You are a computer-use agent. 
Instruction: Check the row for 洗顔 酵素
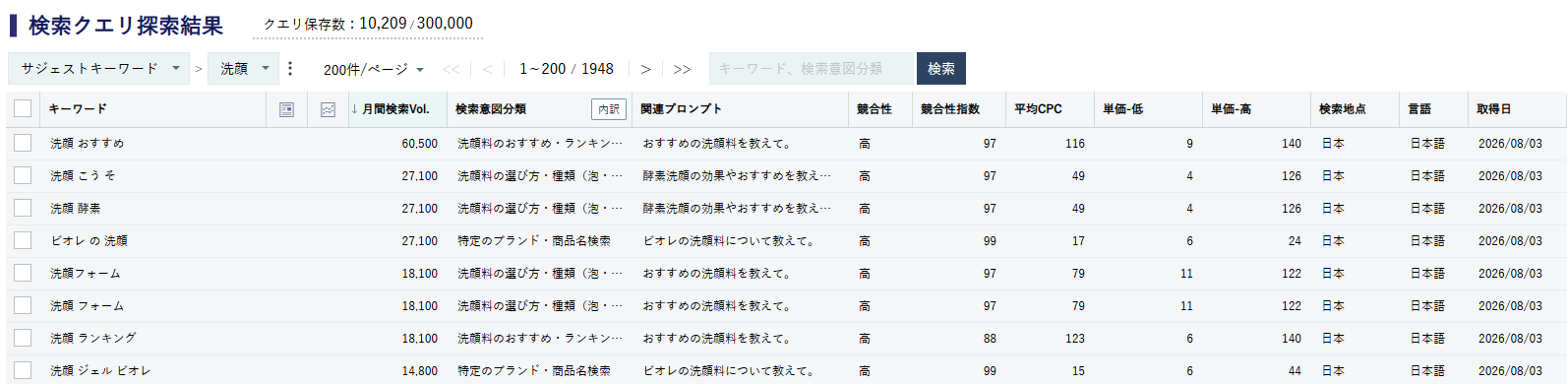coord(23,208)
